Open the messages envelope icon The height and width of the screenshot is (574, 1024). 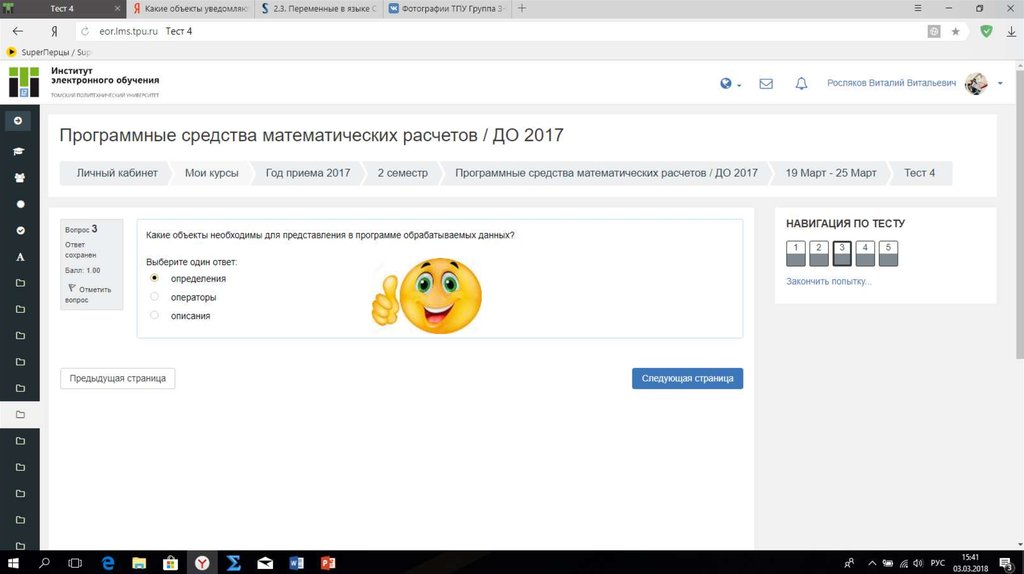tap(766, 84)
